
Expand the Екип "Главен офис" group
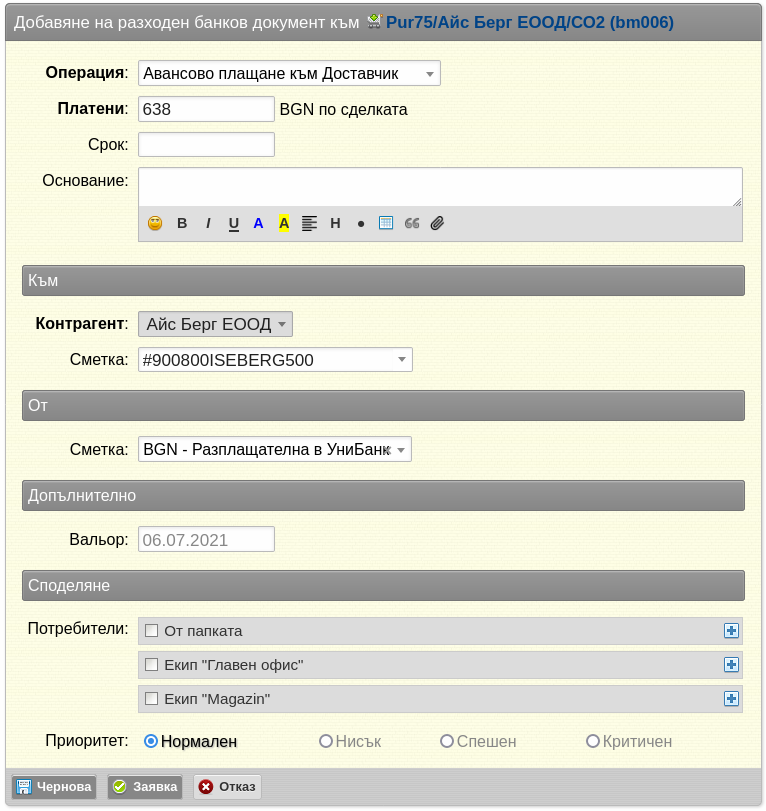[x=731, y=665]
